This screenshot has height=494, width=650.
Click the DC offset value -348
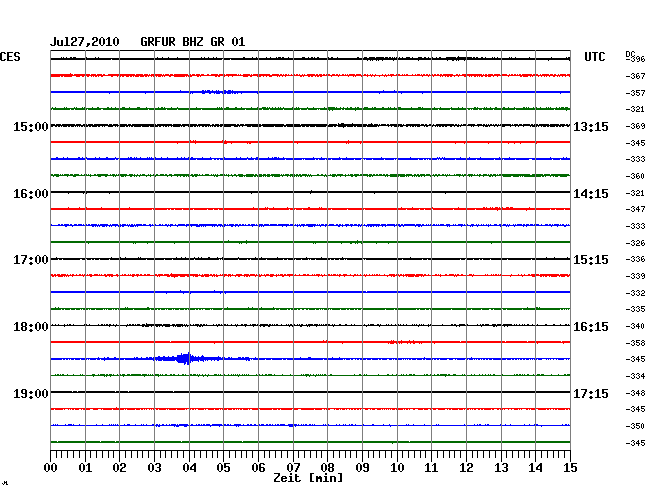pyautogui.click(x=635, y=393)
